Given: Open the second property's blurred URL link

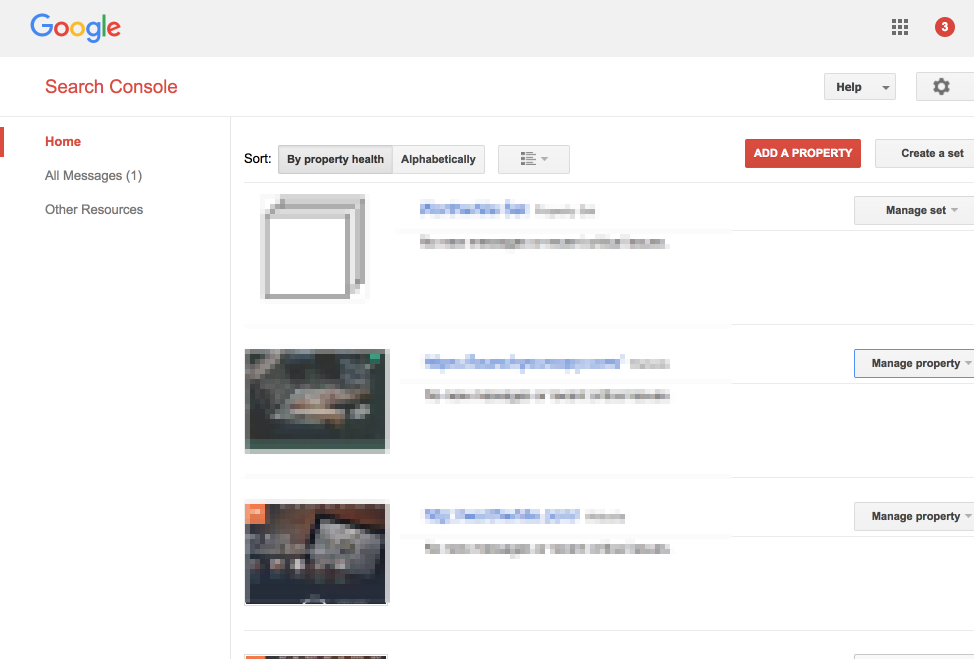Looking at the screenshot, I should coord(524,363).
